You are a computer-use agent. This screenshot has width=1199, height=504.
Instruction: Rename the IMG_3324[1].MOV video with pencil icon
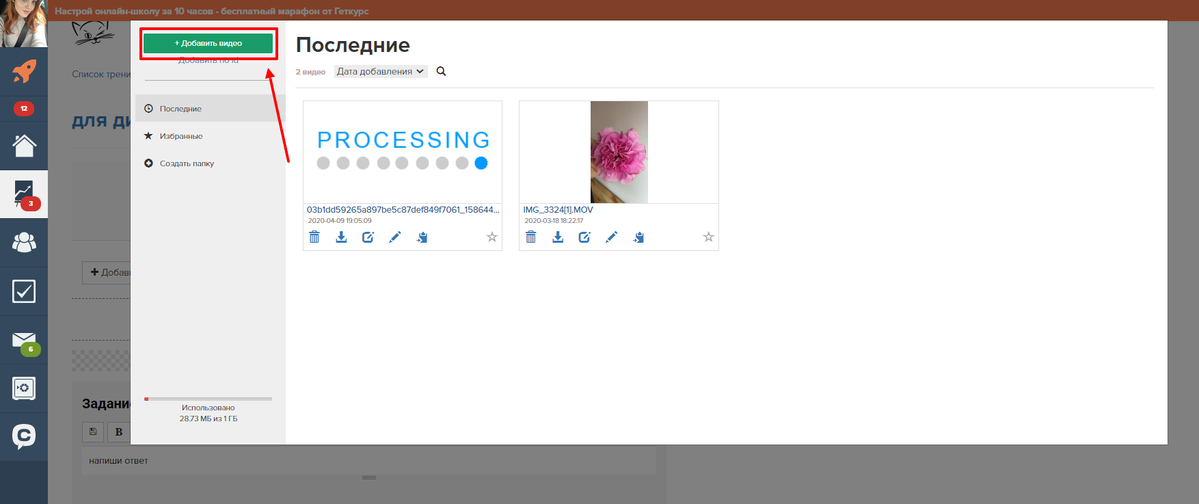point(612,237)
